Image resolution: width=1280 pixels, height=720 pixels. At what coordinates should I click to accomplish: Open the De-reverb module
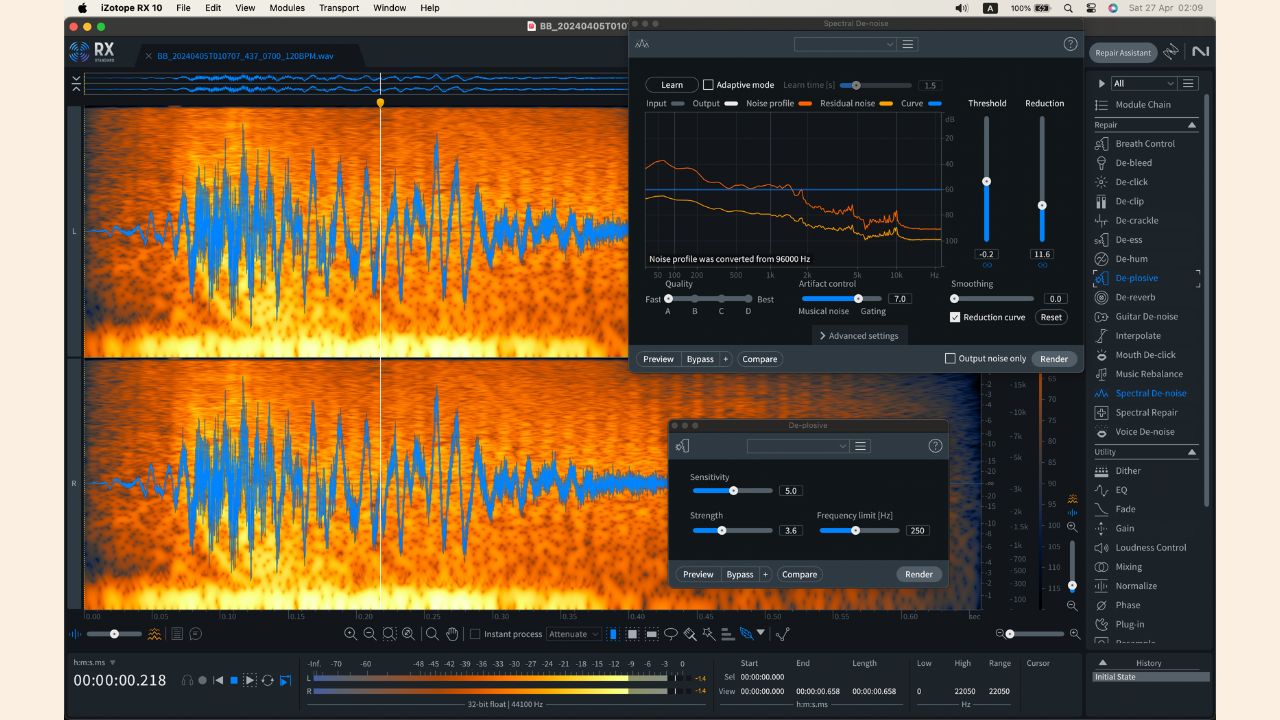1135,297
